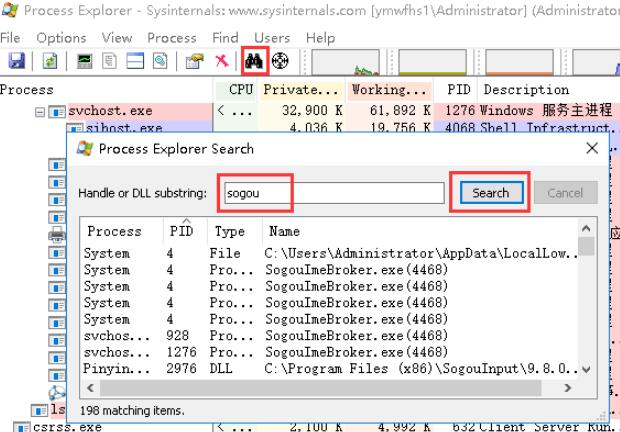Viewport: 620px width, 432px height.
Task: Select the svchost 1276 result row
Action: (x=330, y=352)
